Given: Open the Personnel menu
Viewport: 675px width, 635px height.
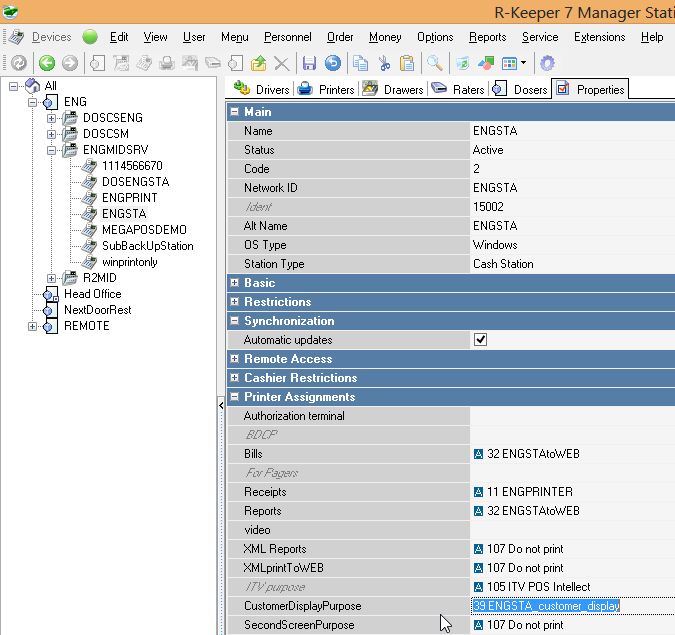Looking at the screenshot, I should [288, 37].
